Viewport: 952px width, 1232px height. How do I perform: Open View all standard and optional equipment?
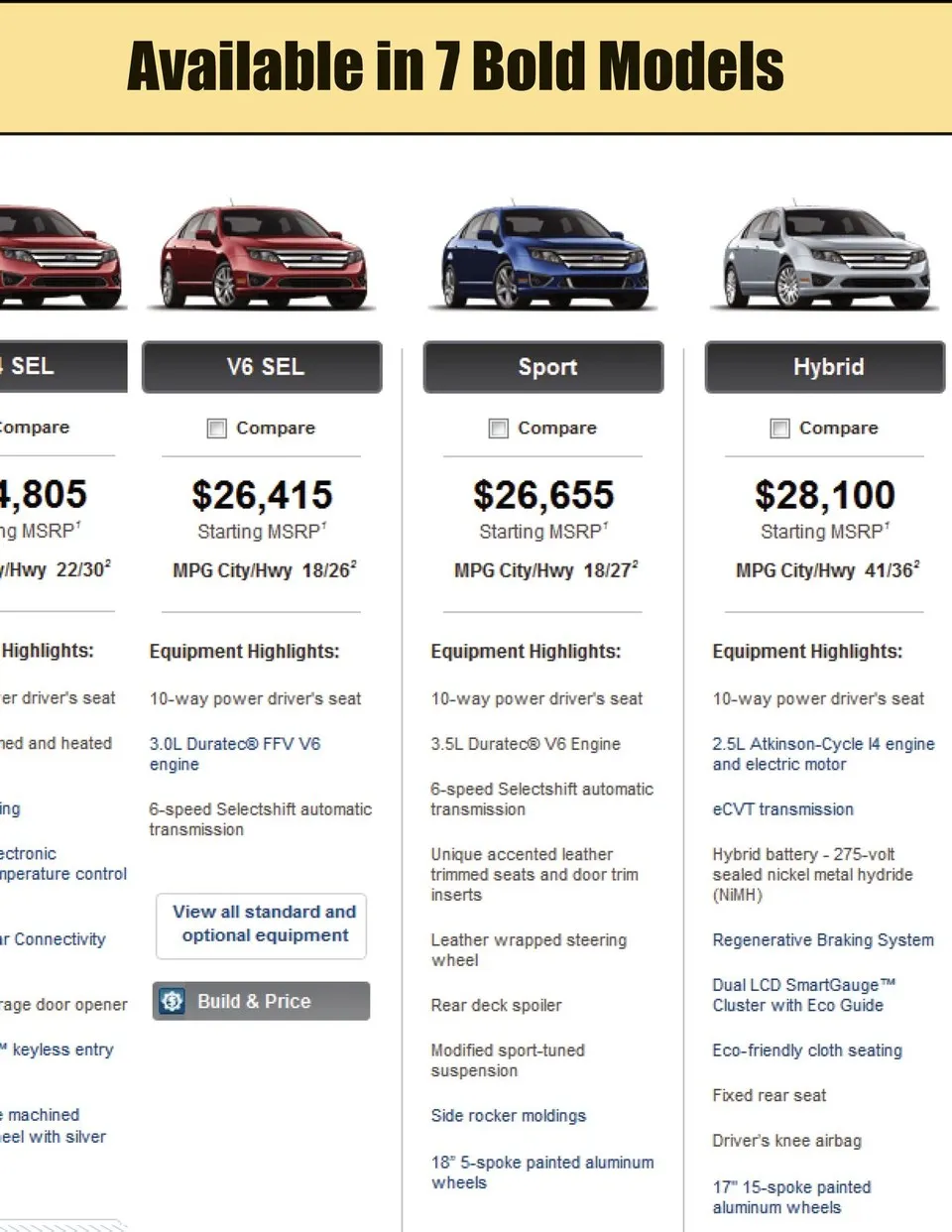tap(262, 924)
